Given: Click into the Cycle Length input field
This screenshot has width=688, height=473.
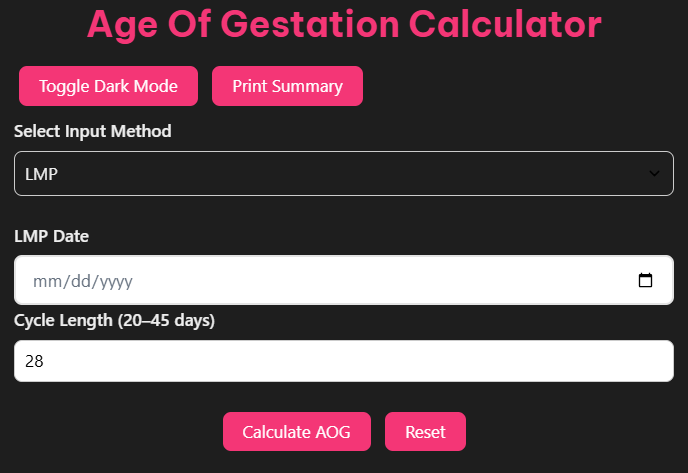Looking at the screenshot, I should point(343,361).
